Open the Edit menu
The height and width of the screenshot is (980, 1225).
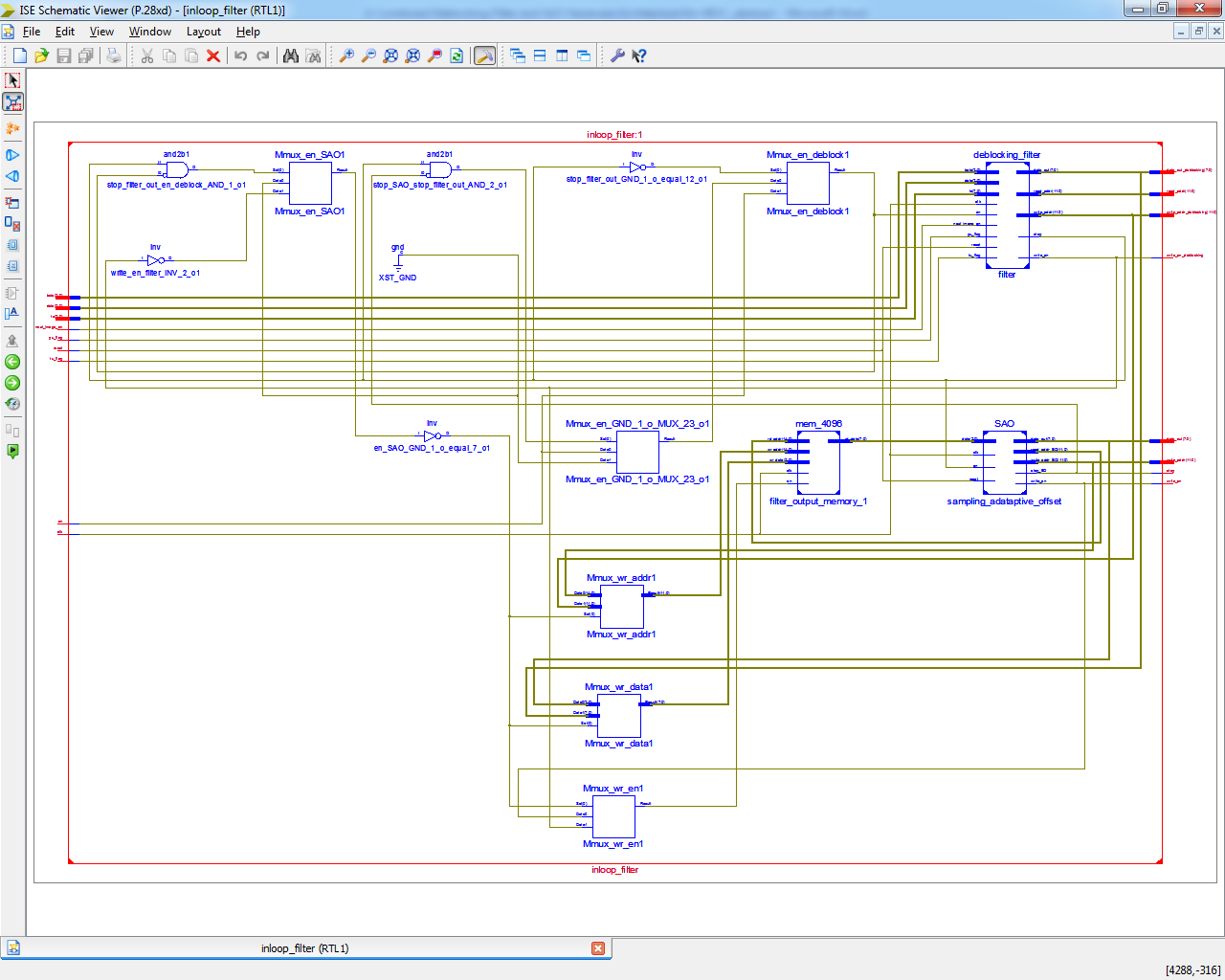coord(65,32)
